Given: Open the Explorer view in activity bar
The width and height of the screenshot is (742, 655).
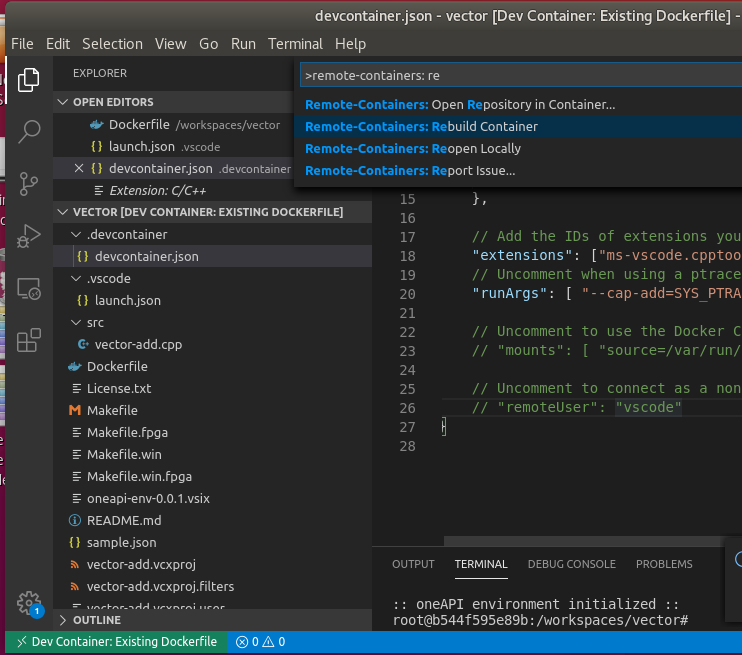Looking at the screenshot, I should click(x=29, y=79).
